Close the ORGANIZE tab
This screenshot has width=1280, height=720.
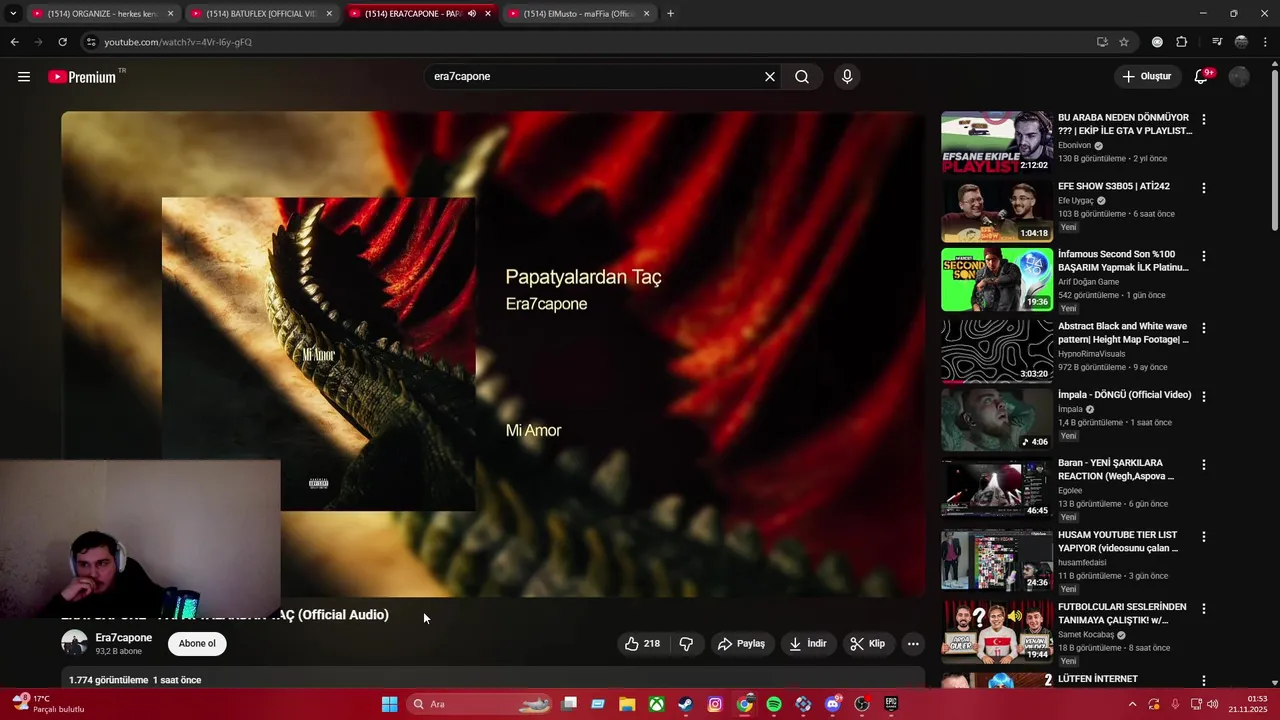tap(170, 14)
